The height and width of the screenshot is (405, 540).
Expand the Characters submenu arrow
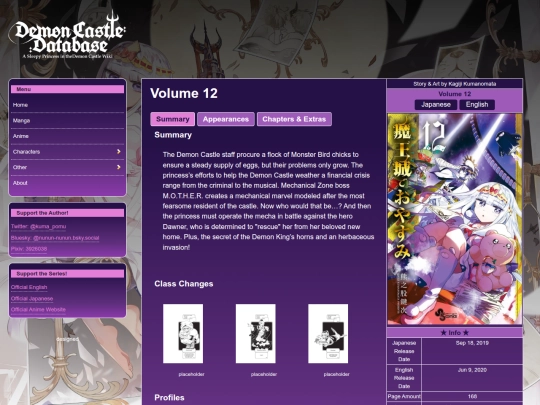pyautogui.click(x=118, y=152)
